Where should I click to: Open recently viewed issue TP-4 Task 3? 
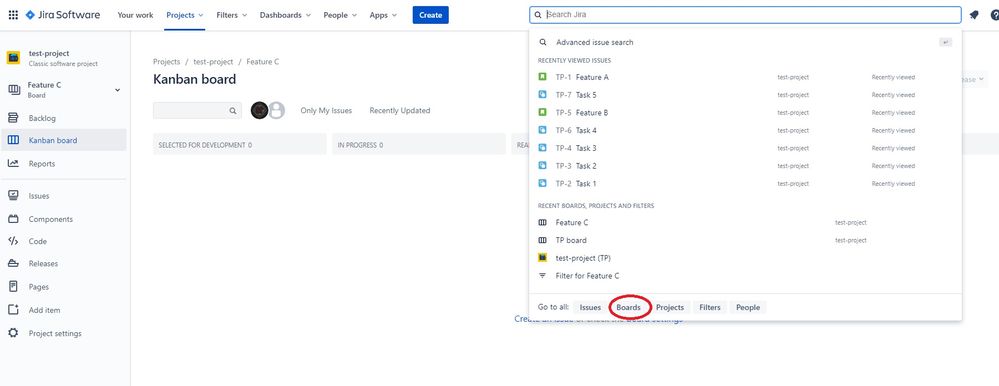[x=745, y=148]
